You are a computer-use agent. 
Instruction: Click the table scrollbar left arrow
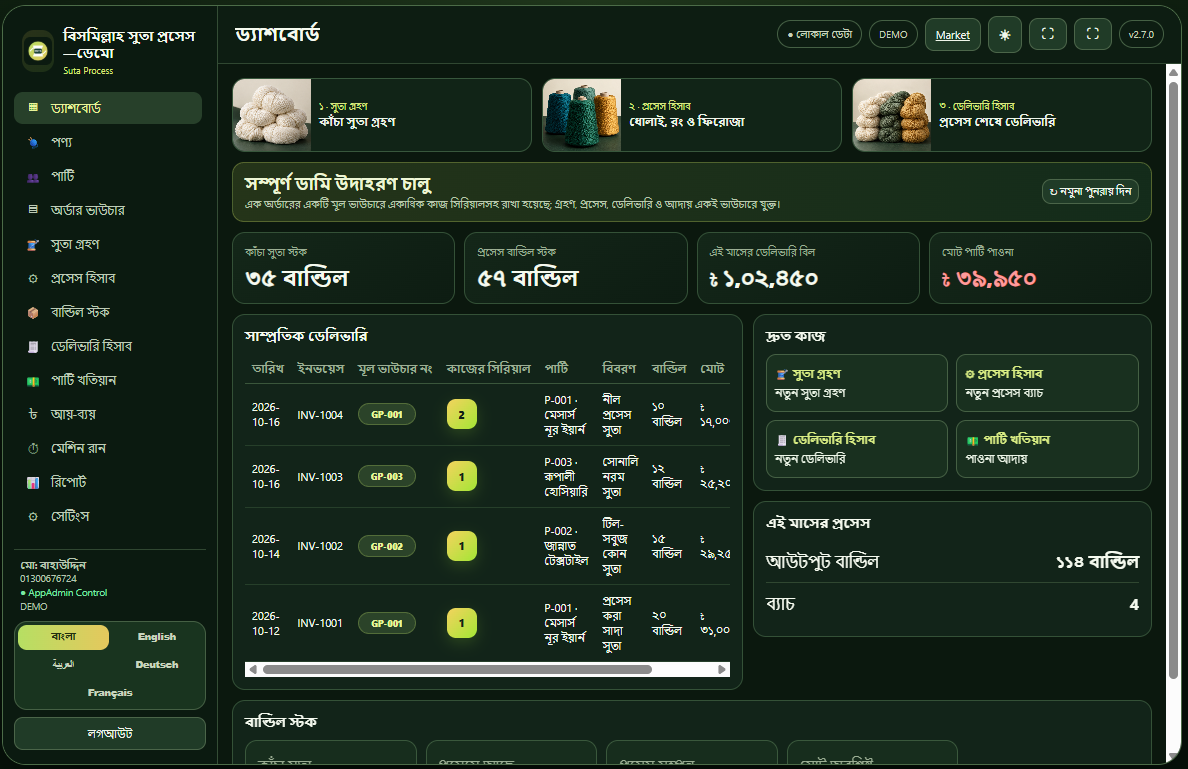253,670
